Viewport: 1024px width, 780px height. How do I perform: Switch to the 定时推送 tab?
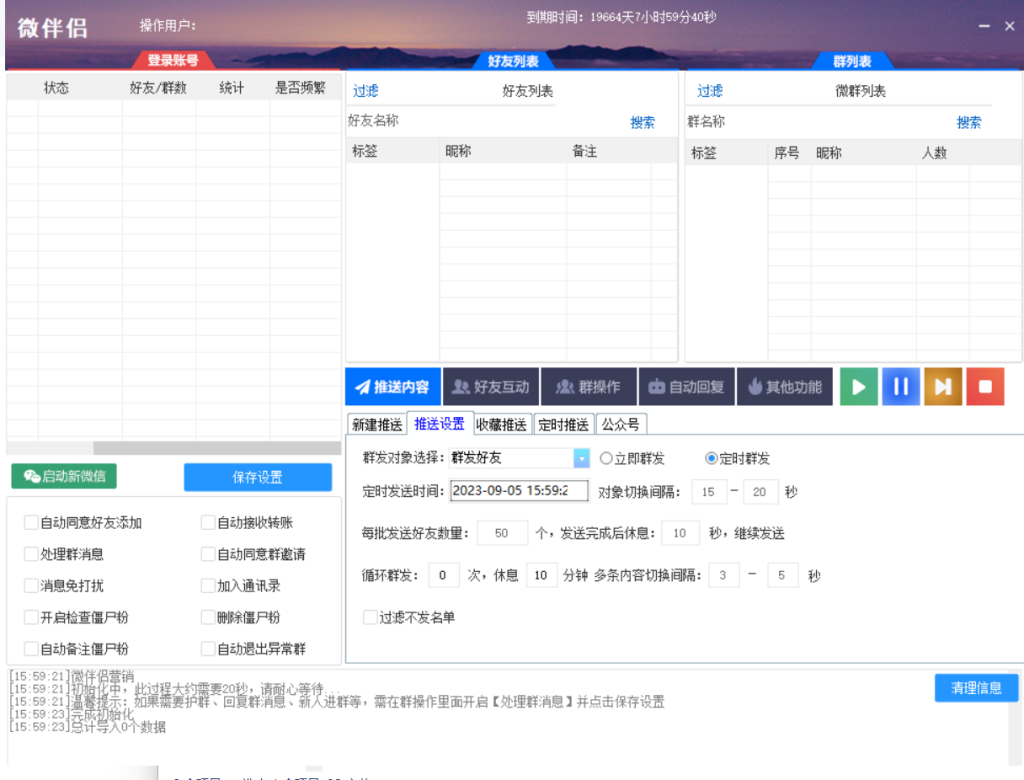[564, 425]
